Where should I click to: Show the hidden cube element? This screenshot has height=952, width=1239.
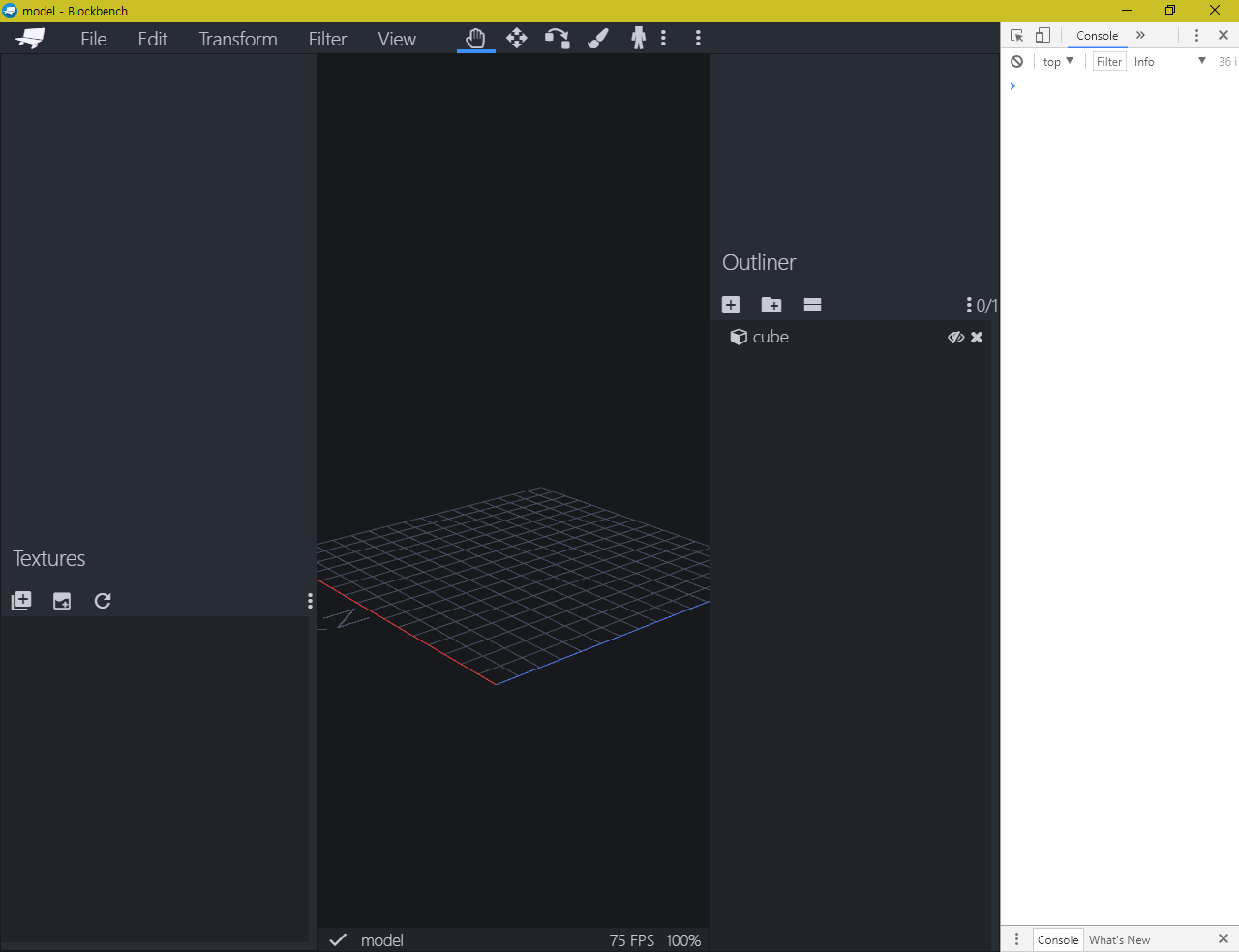coord(955,337)
